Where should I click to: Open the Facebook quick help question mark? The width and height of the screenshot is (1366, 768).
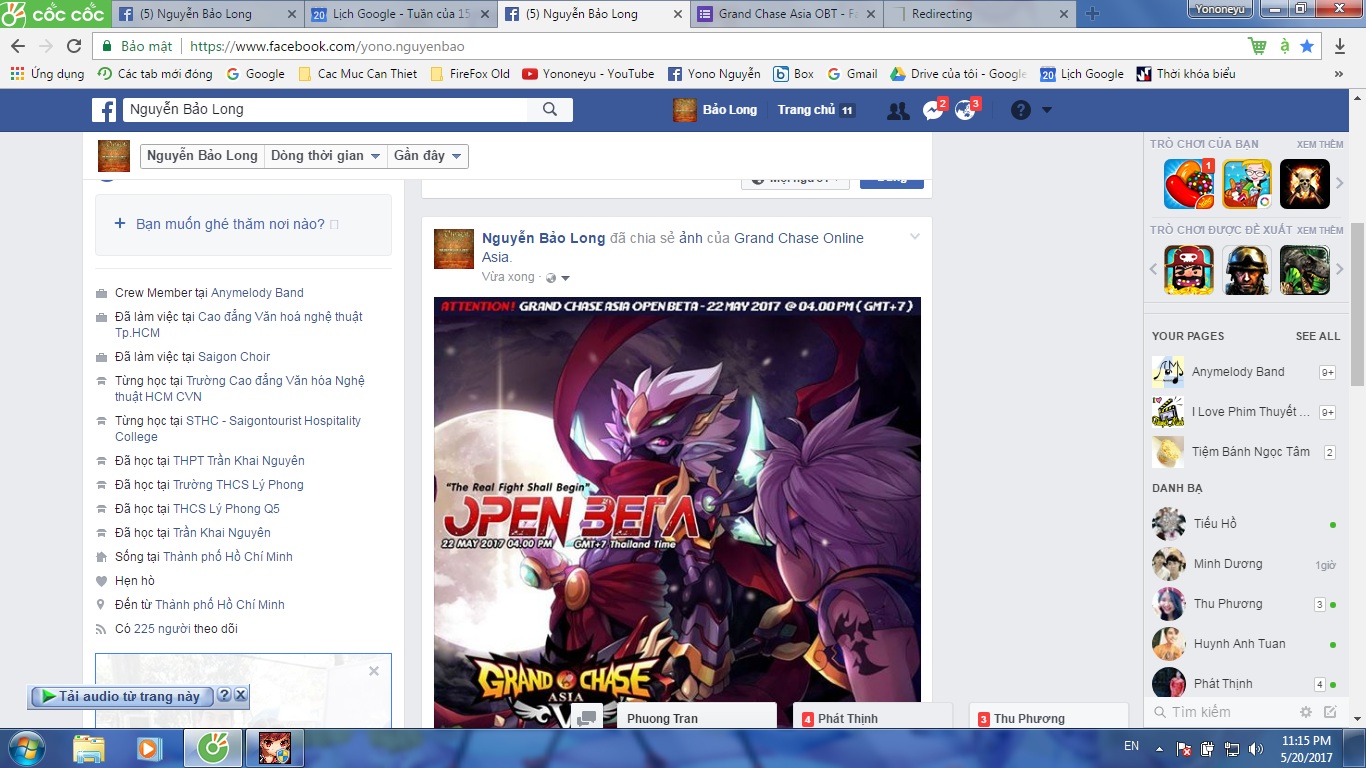[1020, 110]
